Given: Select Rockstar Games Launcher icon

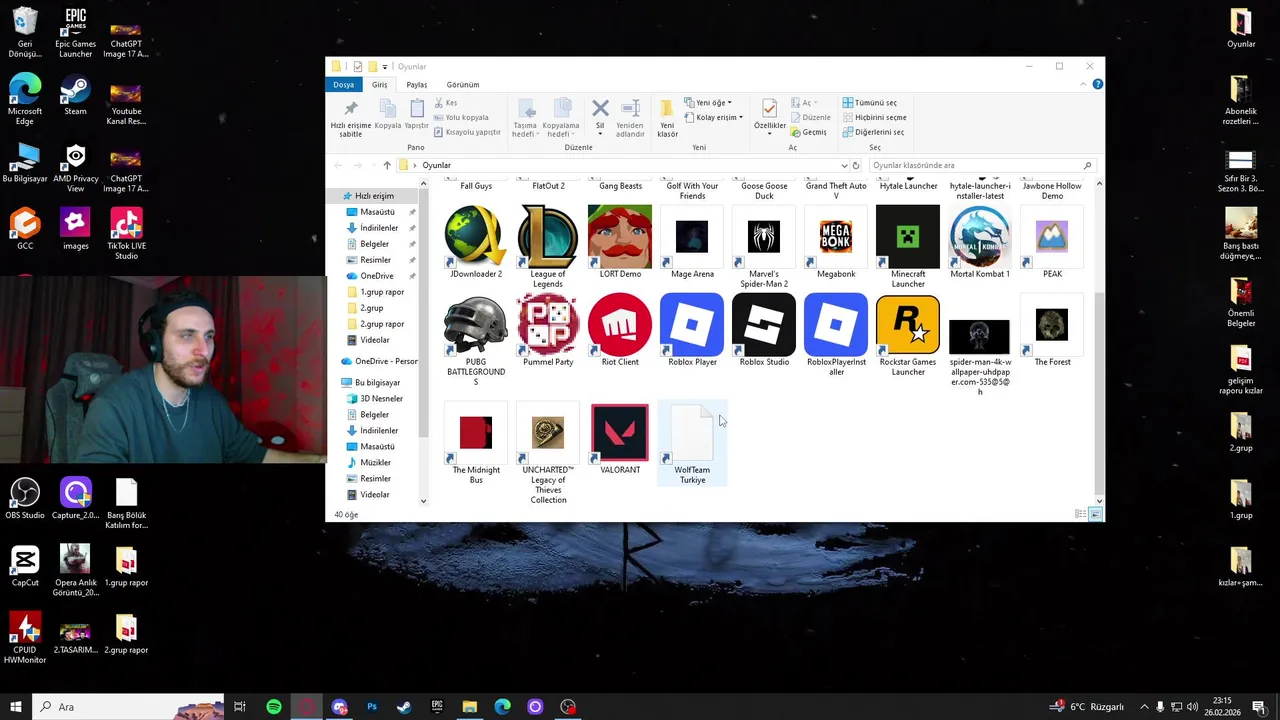Looking at the screenshot, I should 908,336.
